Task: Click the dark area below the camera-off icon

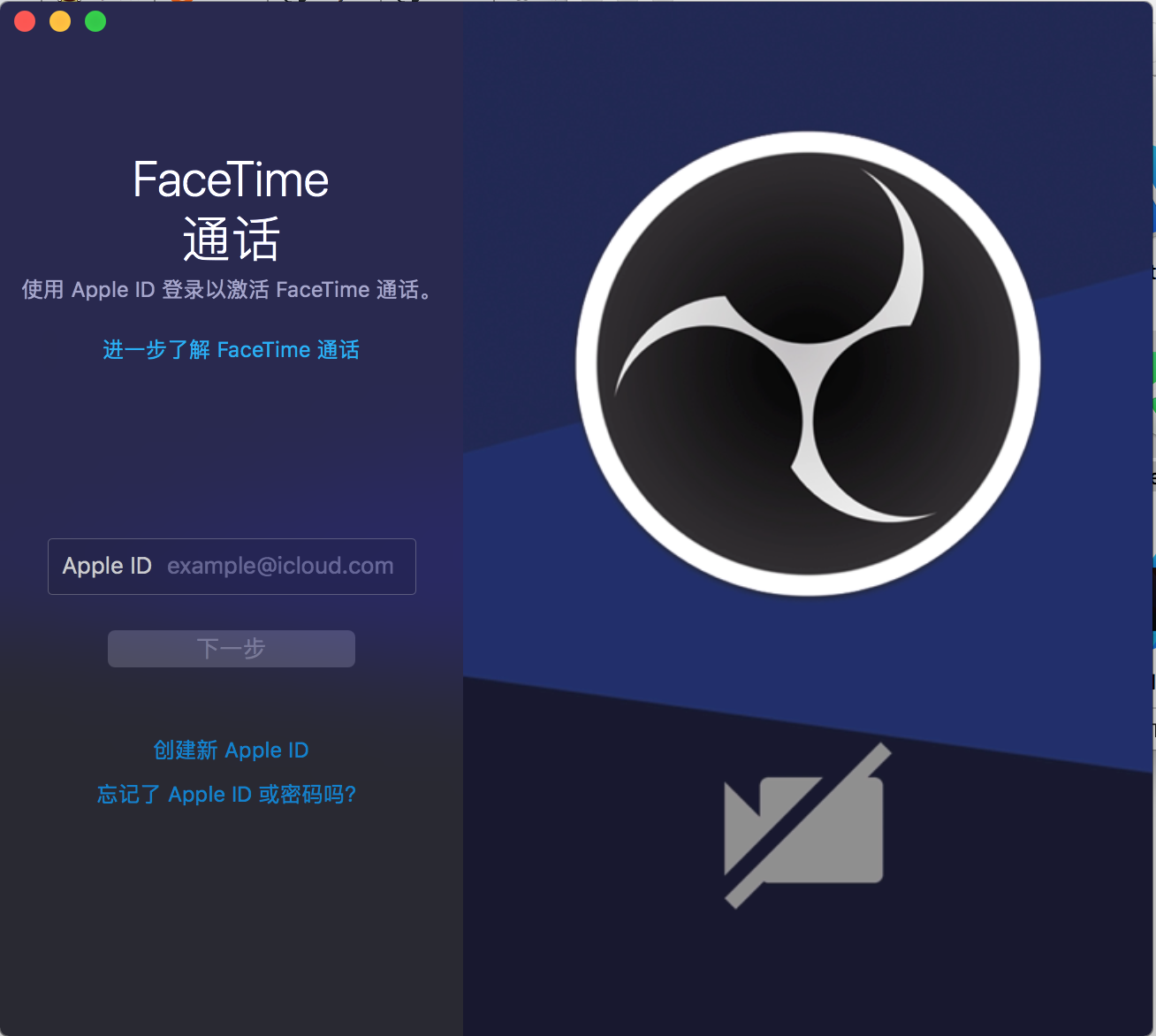Action: [804, 972]
